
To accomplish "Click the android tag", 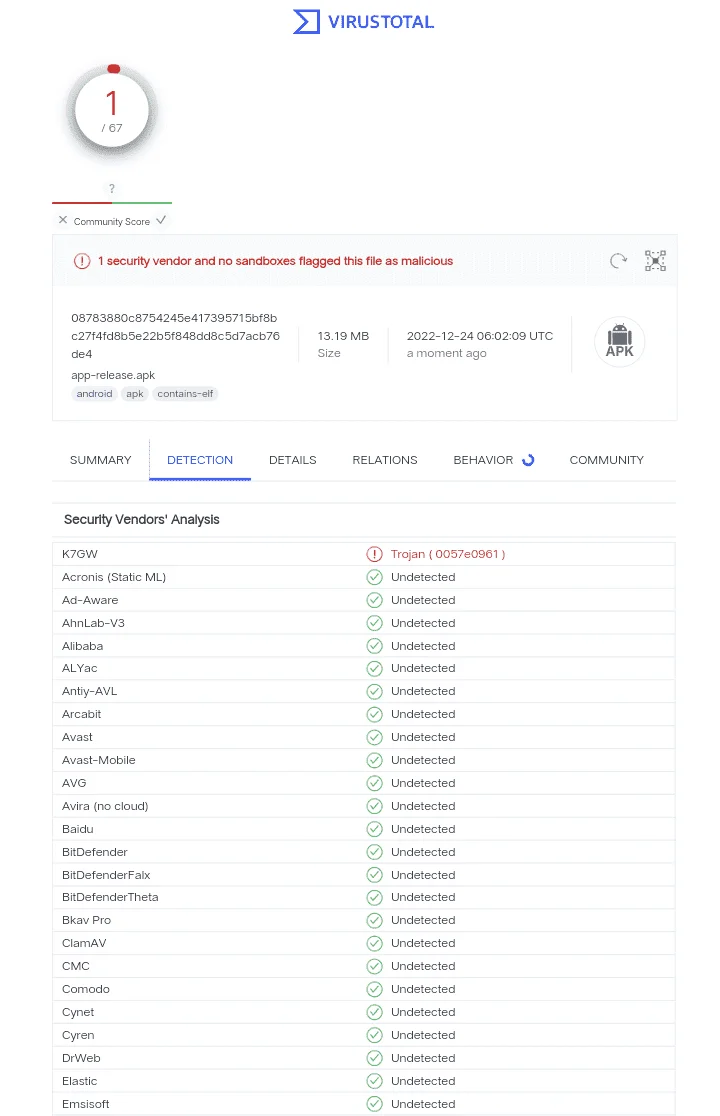I will click(95, 394).
